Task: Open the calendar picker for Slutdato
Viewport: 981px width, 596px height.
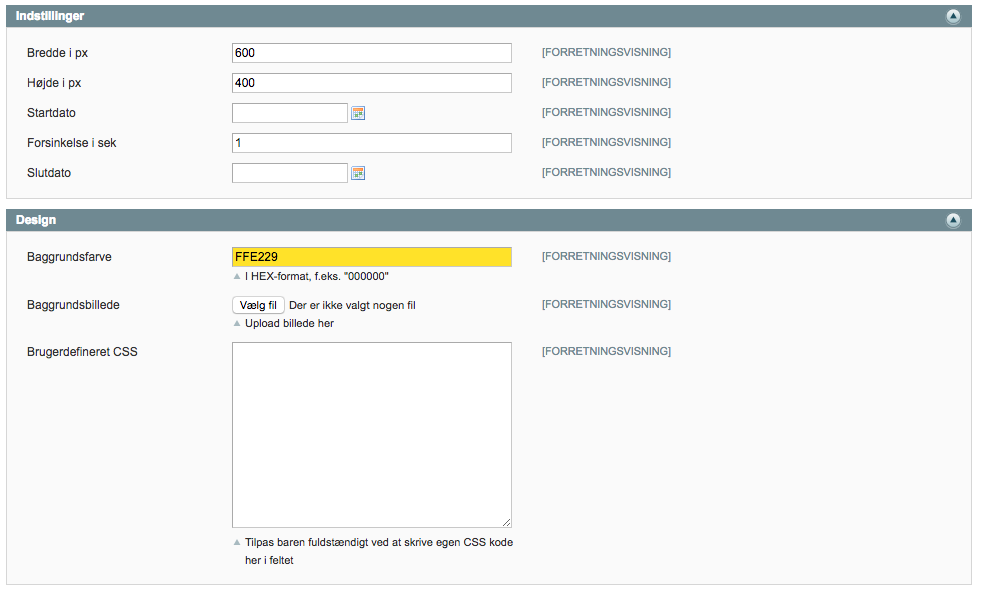Action: click(358, 173)
